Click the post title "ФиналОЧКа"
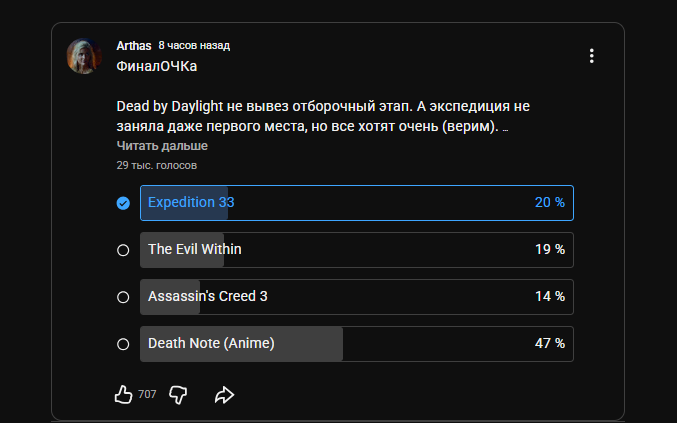Image resolution: width=677 pixels, height=423 pixels. (x=157, y=66)
